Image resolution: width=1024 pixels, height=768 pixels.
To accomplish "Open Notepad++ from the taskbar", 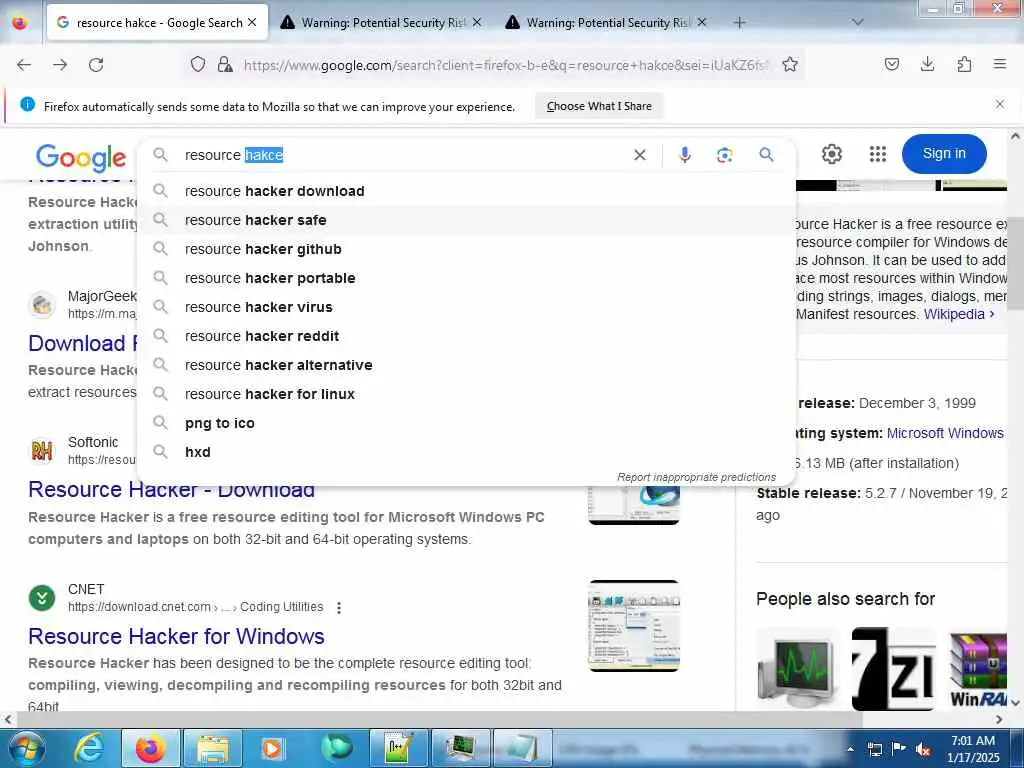I will point(398,749).
